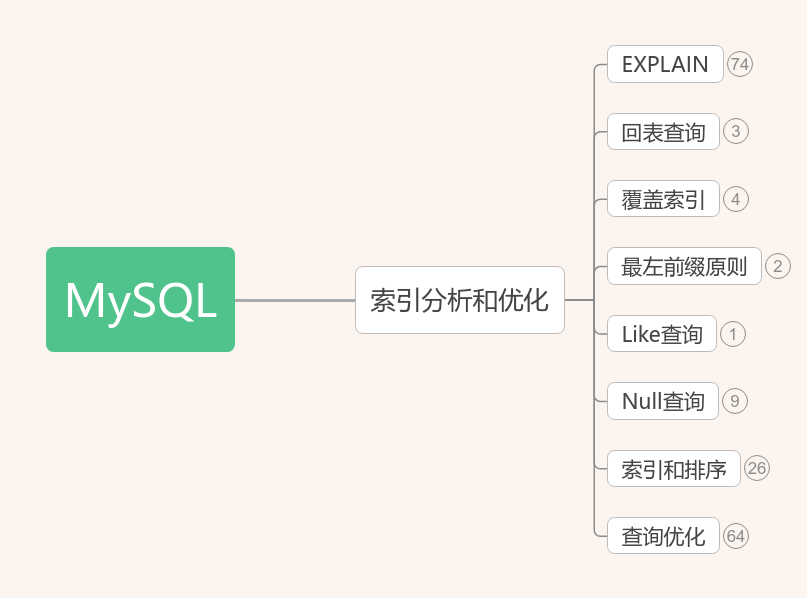Select the MySQL root node
Viewport: 807px width, 598px height.
(140, 300)
